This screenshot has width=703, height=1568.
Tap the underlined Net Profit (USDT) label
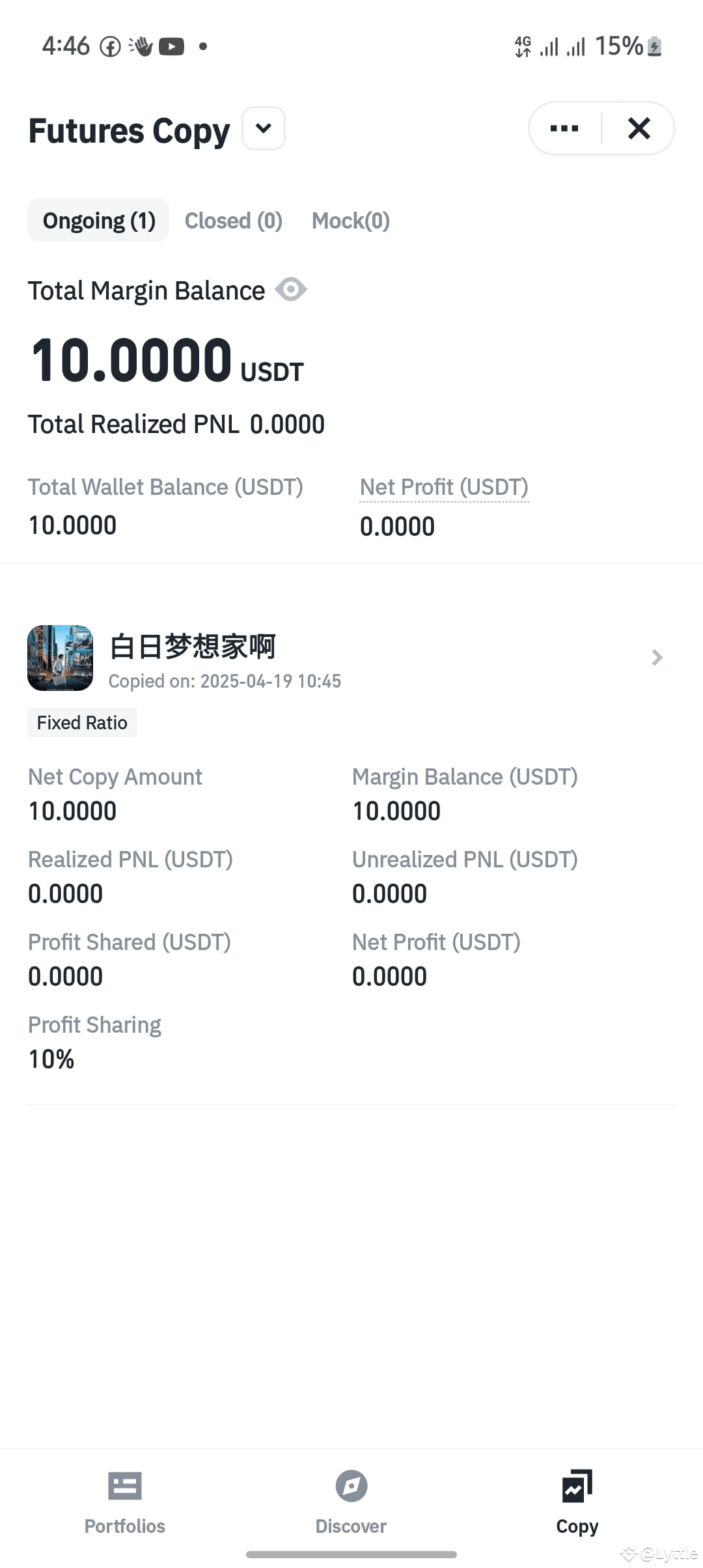pos(444,488)
